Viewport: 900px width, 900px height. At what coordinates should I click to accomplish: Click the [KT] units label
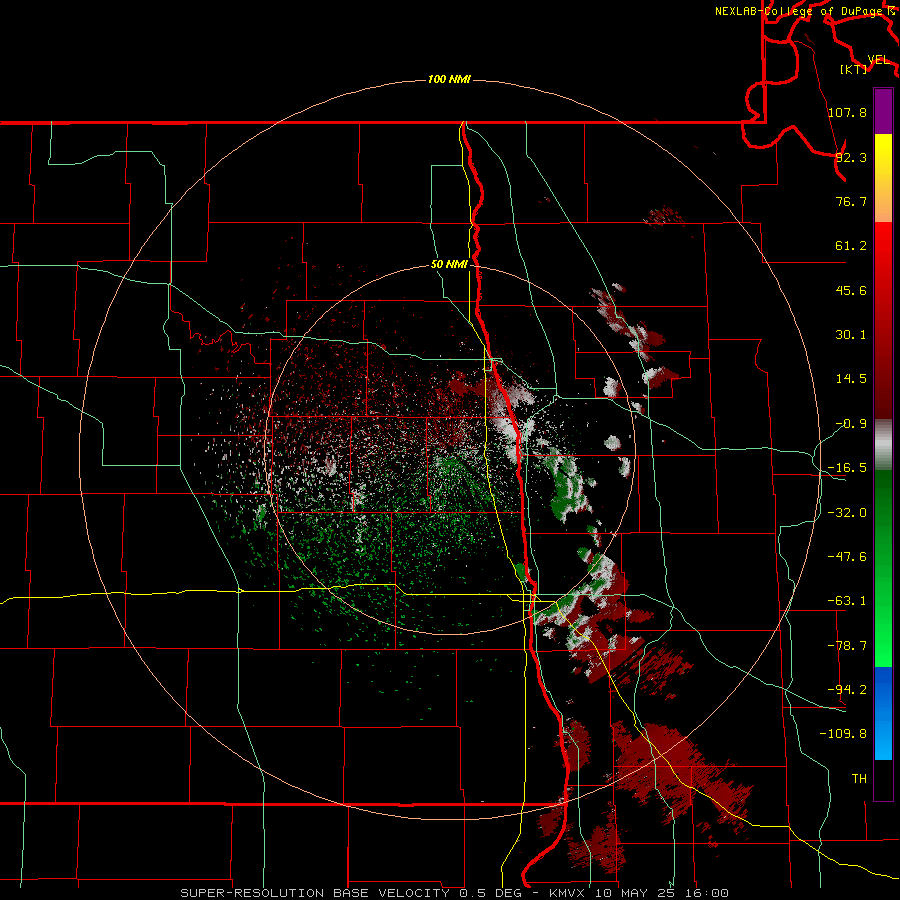click(854, 69)
